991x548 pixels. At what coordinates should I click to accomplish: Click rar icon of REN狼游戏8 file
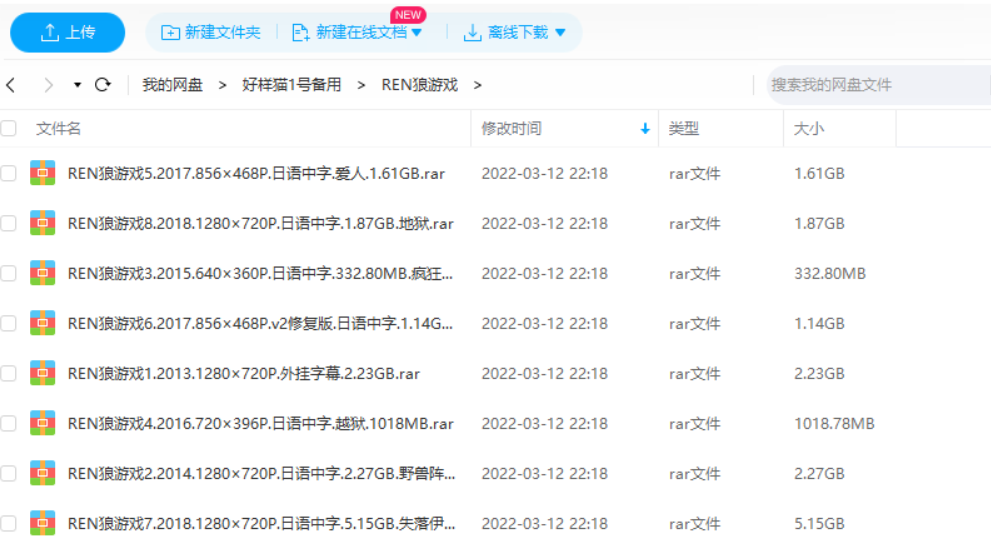[42, 223]
